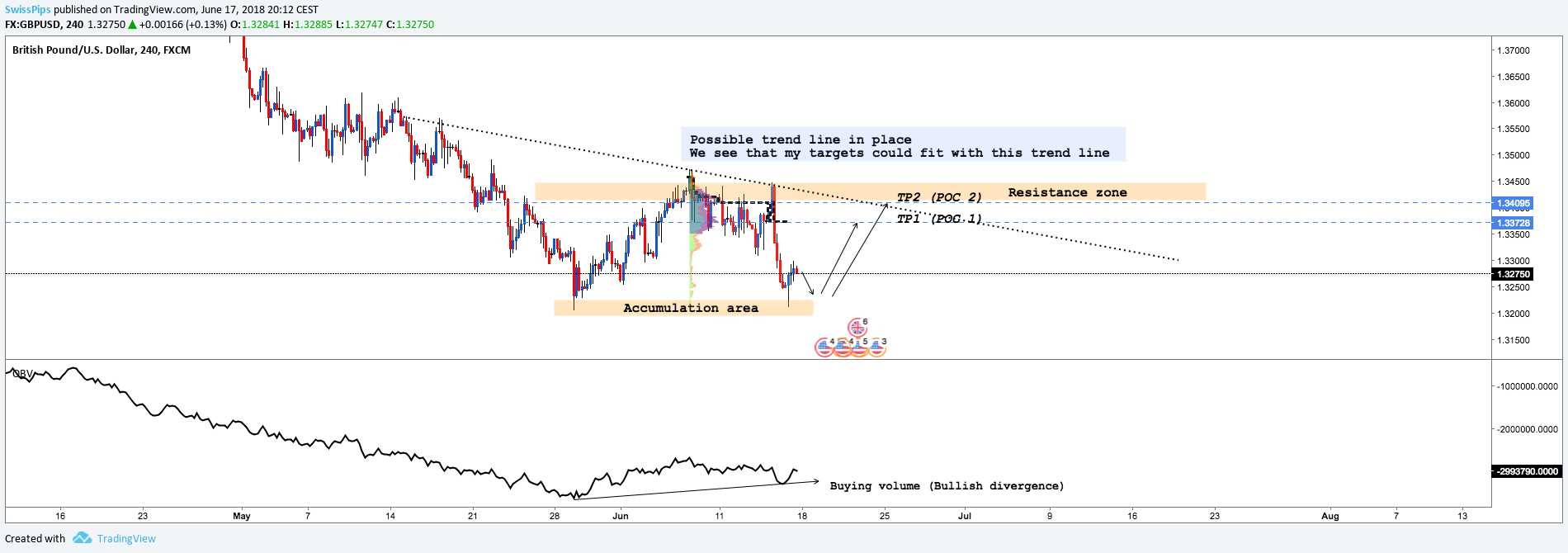Viewport: 1568px width, 553px height.
Task: Click the 1.32000 price axis label
Action: click(x=1513, y=314)
